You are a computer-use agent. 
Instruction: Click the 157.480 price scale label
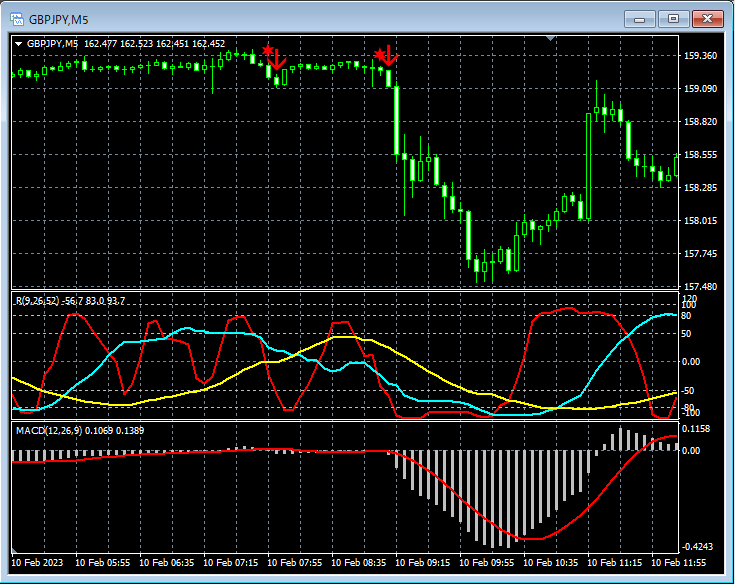(699, 287)
